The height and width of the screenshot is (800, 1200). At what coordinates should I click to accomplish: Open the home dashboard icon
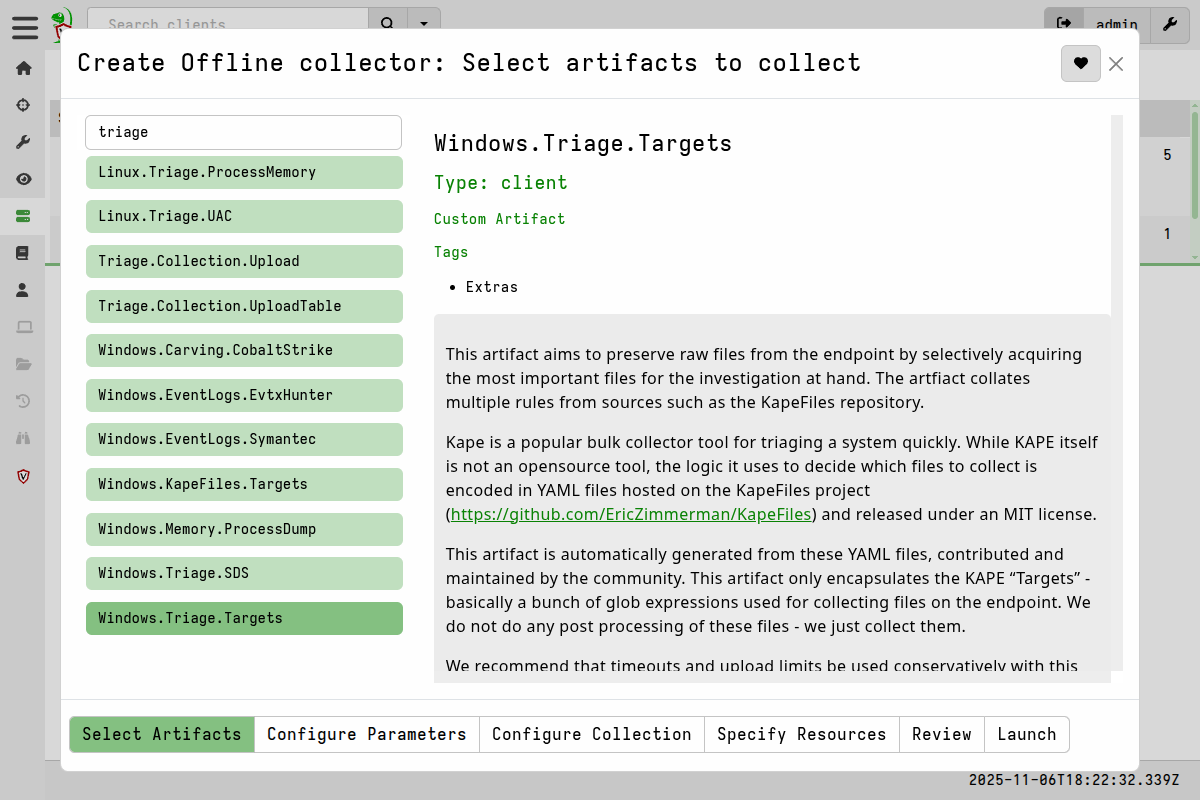[23, 67]
